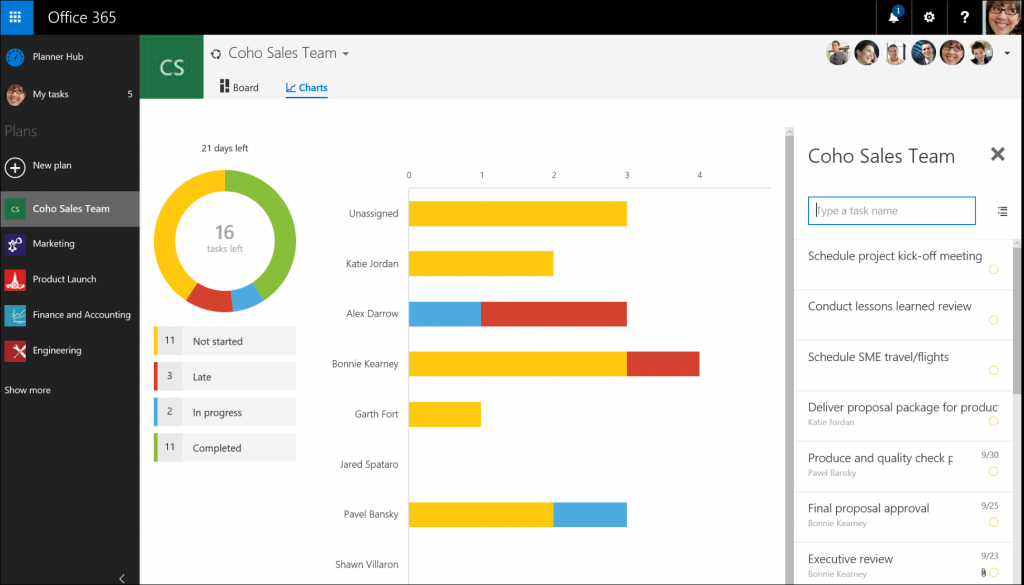Click the first member avatar in the header
Screen dimensions: 1024x585
(x=837, y=53)
